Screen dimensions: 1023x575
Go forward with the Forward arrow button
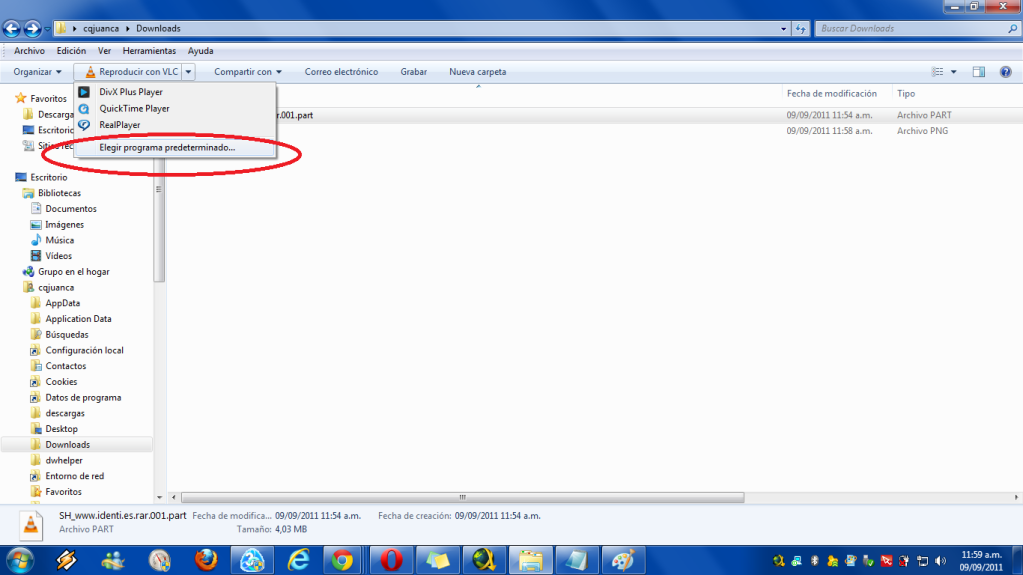tap(32, 29)
